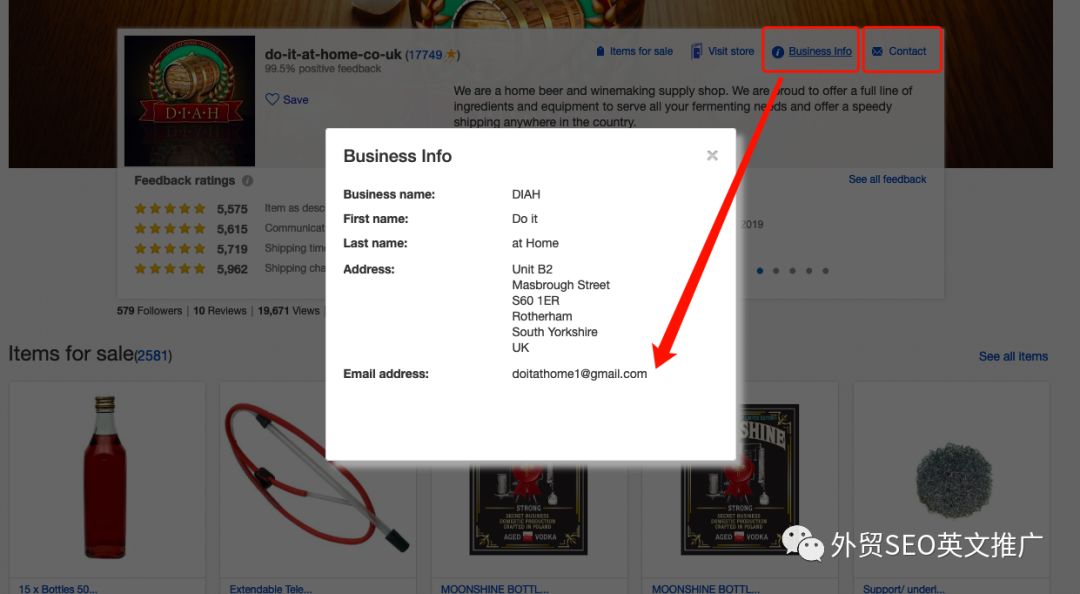This screenshot has width=1080, height=594.
Task: Click the 99.5% positive feedback text
Action: pos(322,69)
